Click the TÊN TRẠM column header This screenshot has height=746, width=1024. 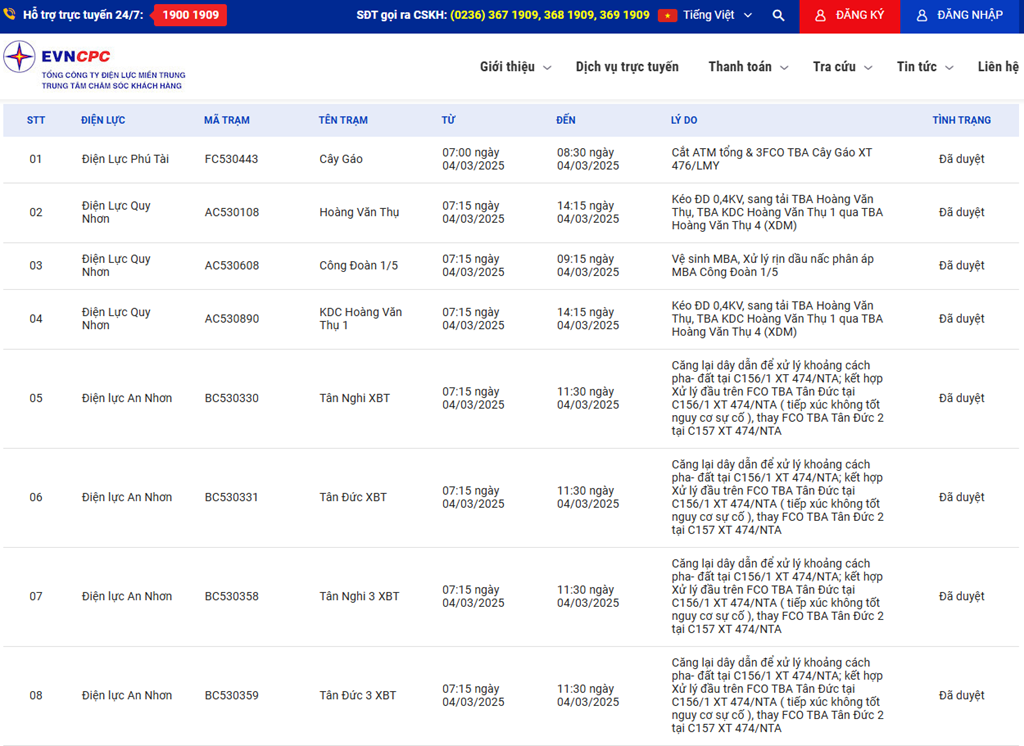(x=343, y=120)
